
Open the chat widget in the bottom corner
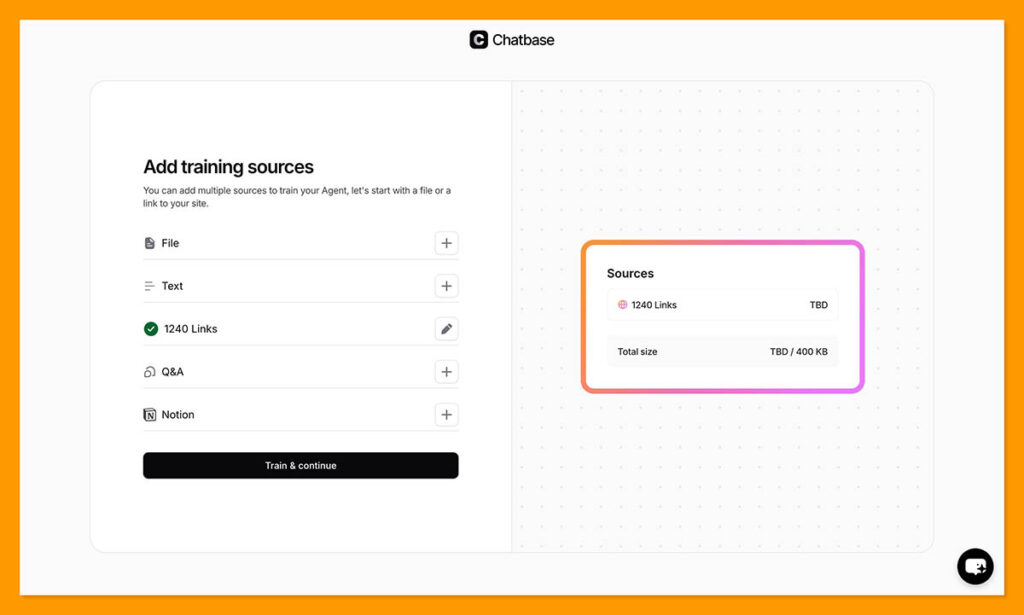pos(974,566)
